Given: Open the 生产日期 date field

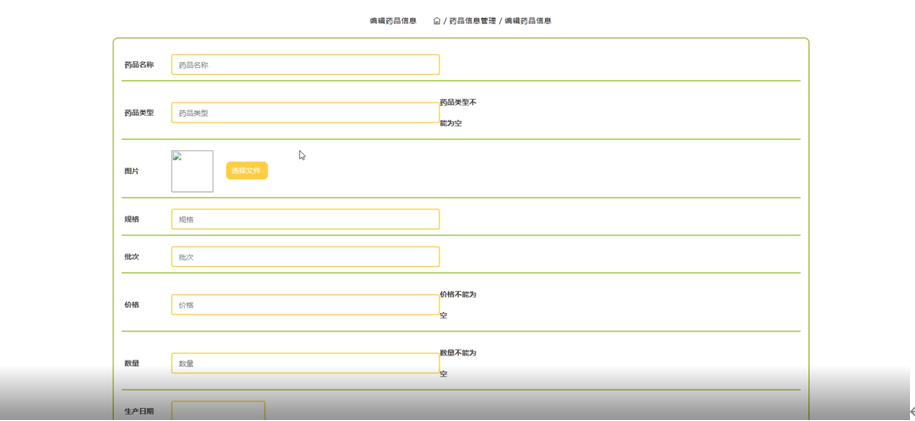Looking at the screenshot, I should tap(218, 410).
